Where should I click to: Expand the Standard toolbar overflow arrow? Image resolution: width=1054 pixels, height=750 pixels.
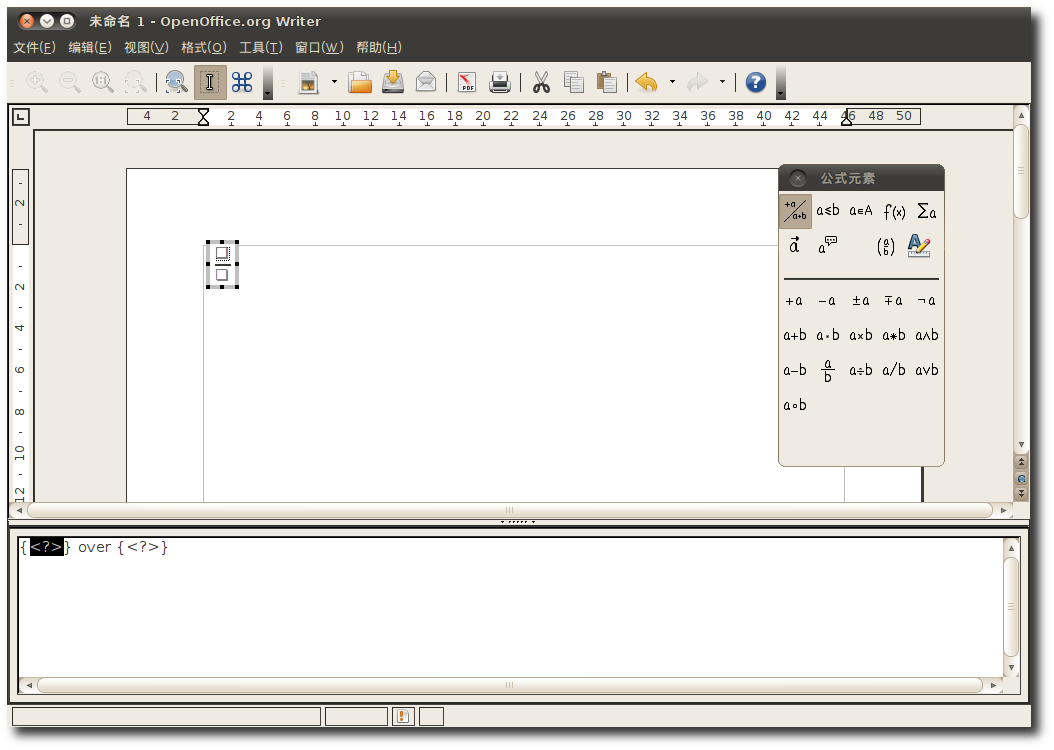(780, 83)
